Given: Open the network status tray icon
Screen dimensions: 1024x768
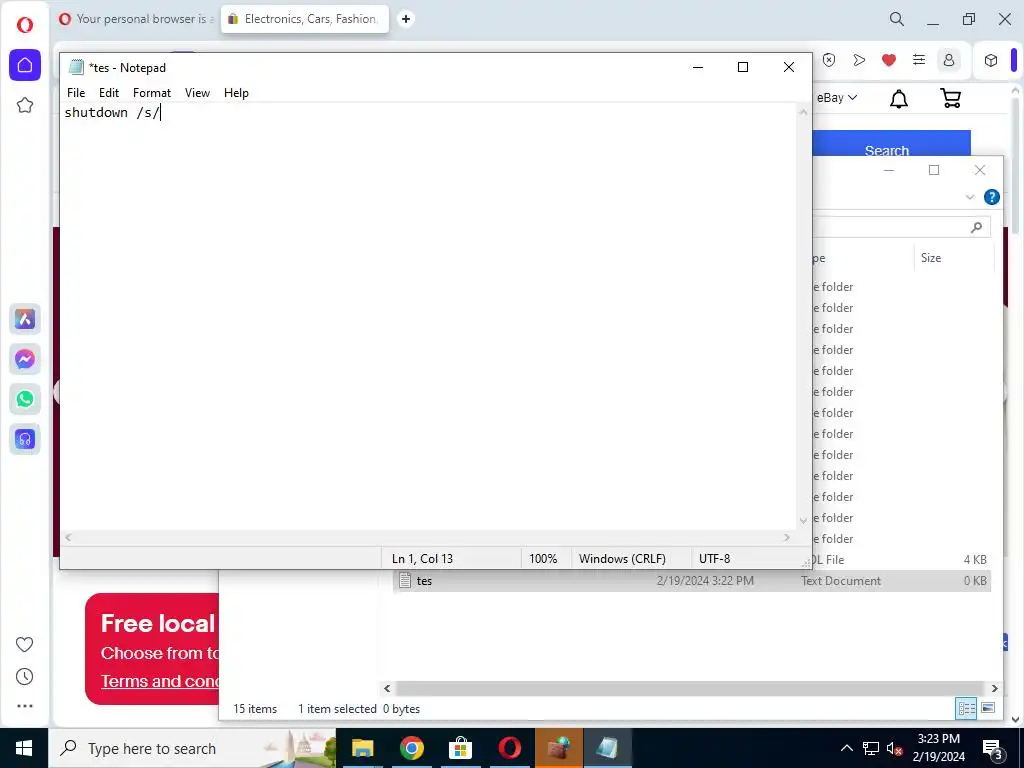Looking at the screenshot, I should pyautogui.click(x=871, y=748).
